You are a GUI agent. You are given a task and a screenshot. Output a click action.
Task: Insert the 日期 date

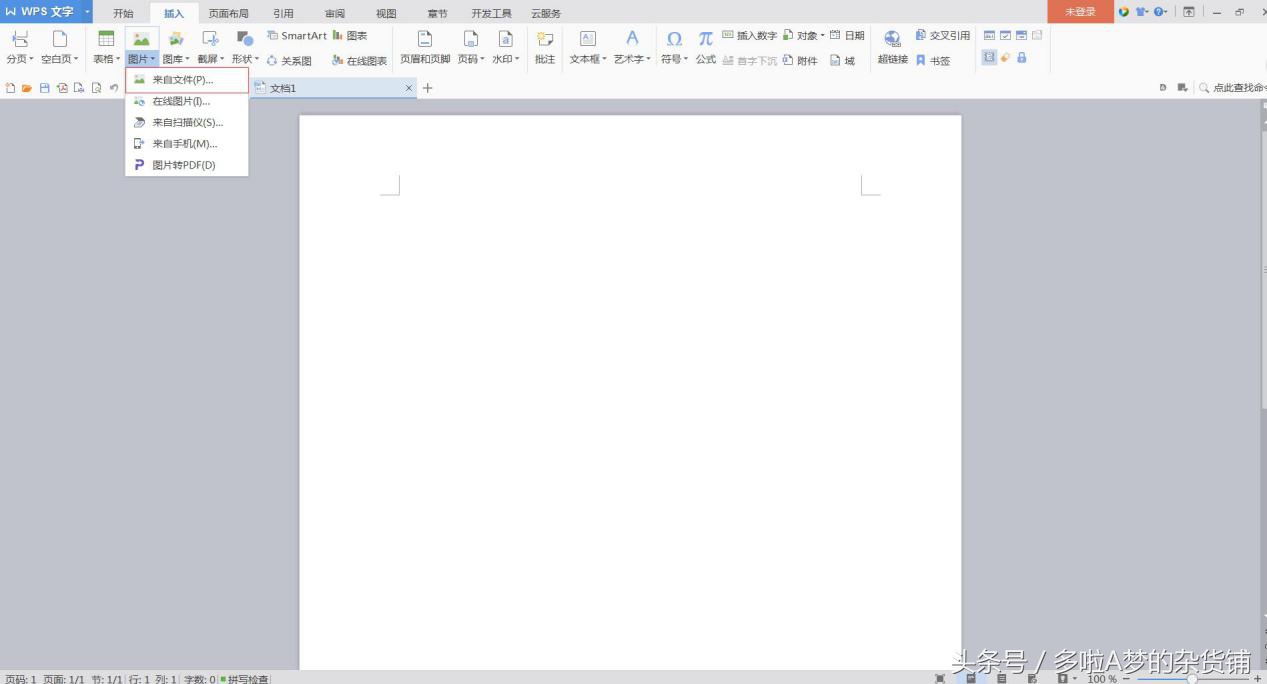(847, 36)
